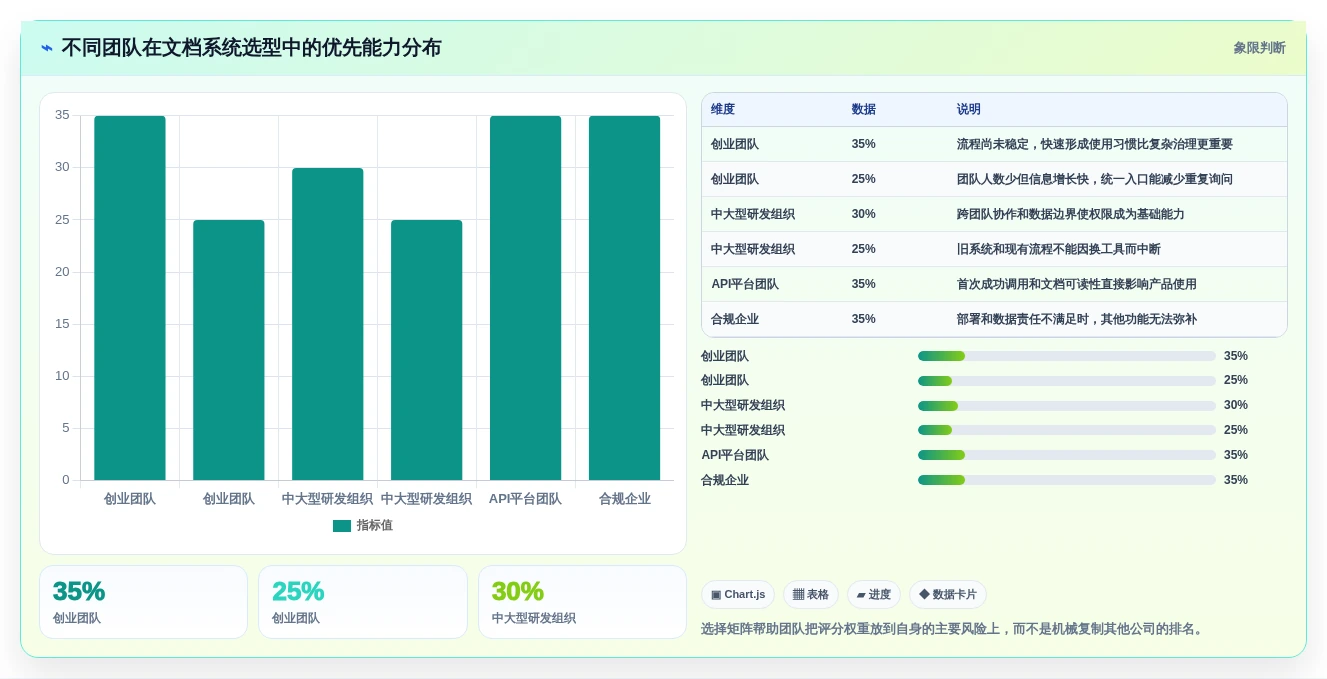Click the teal legend swatch for 指标值
Image resolution: width=1327 pixels, height=679 pixels.
pyautogui.click(x=342, y=526)
